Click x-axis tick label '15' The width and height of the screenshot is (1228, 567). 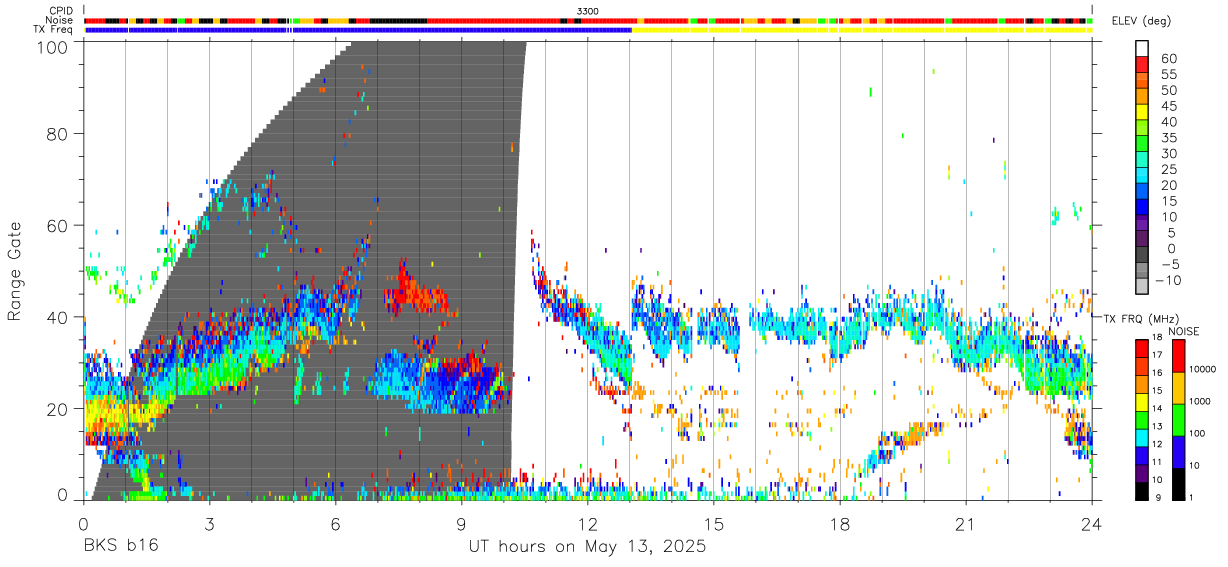point(714,524)
